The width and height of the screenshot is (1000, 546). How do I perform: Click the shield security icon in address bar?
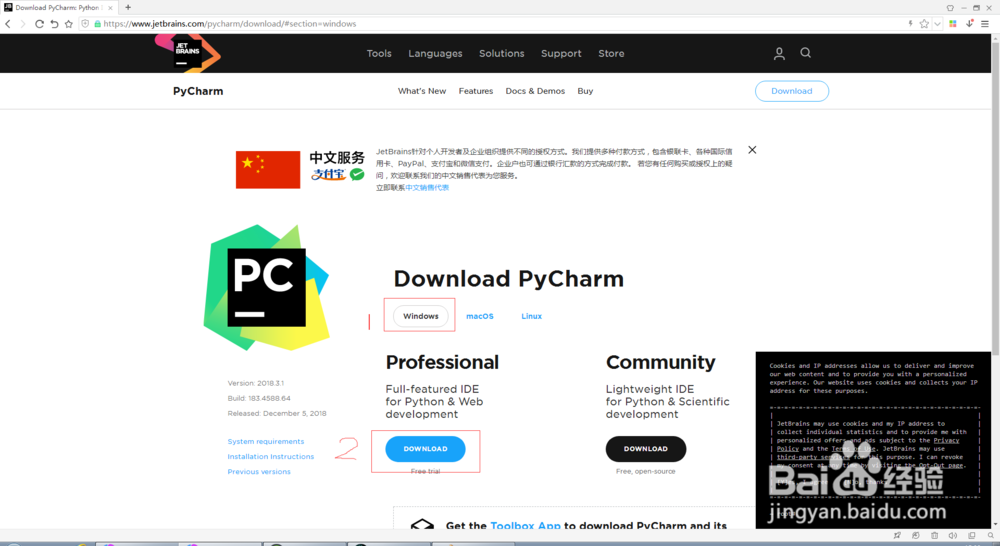[85, 24]
